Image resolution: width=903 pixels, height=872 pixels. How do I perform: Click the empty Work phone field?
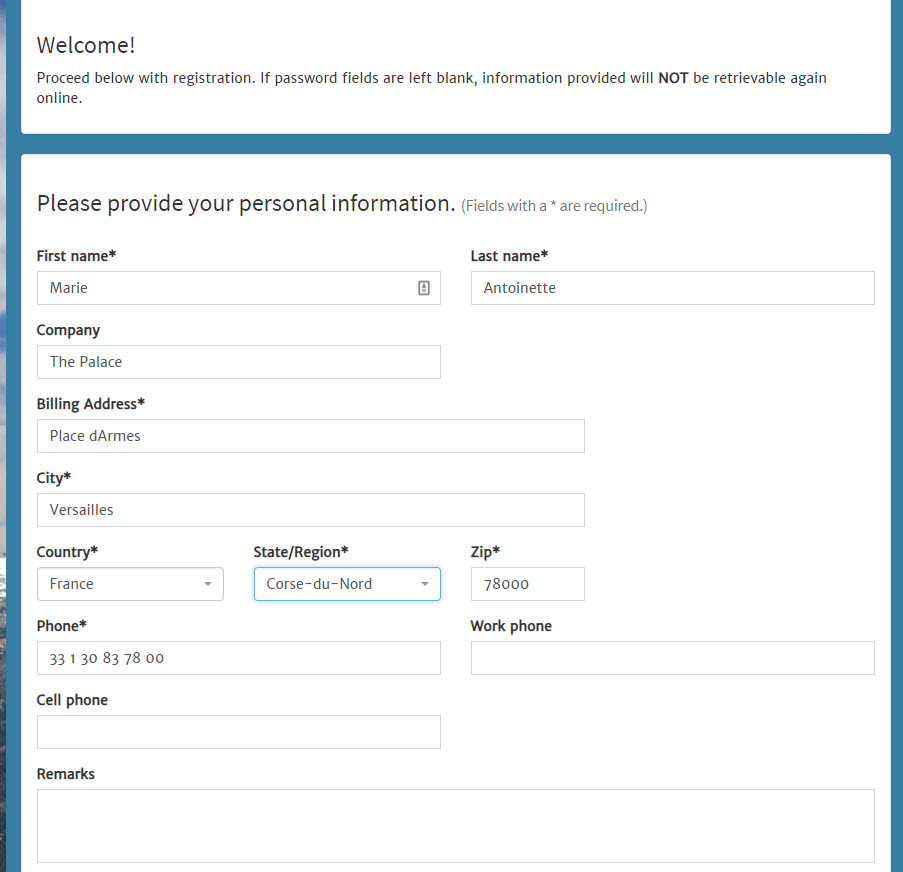click(x=673, y=658)
